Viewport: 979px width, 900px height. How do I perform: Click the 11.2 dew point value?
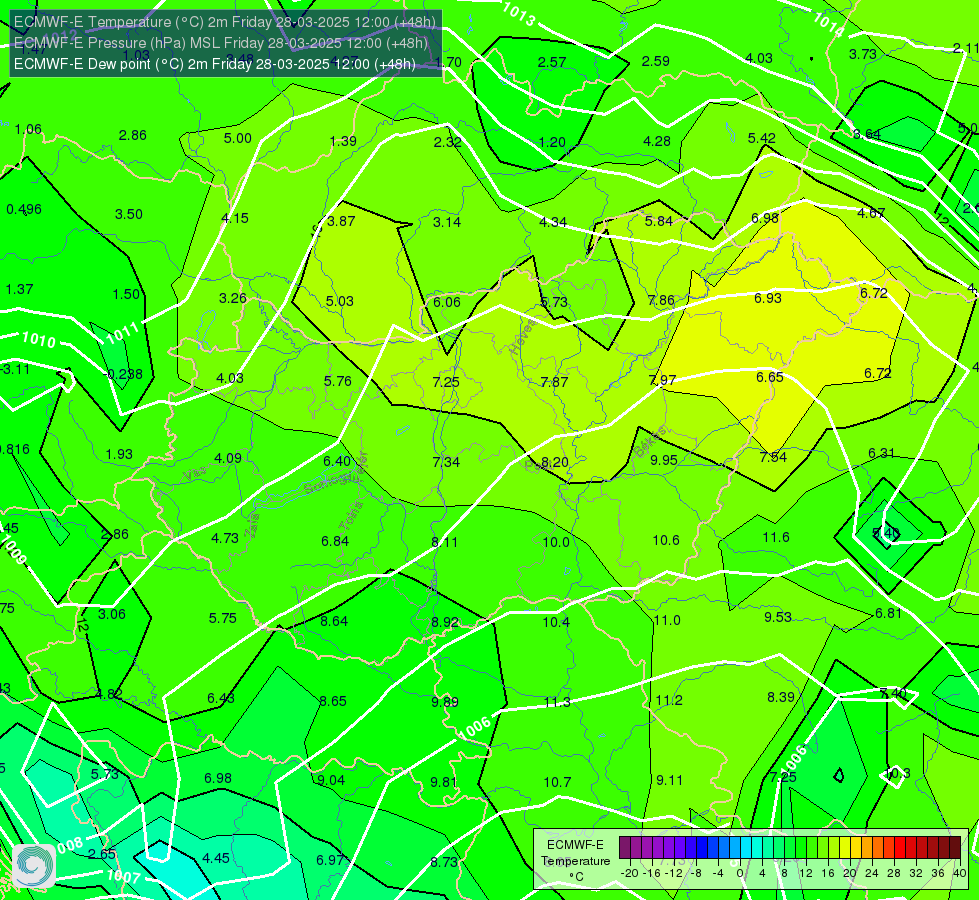[669, 701]
